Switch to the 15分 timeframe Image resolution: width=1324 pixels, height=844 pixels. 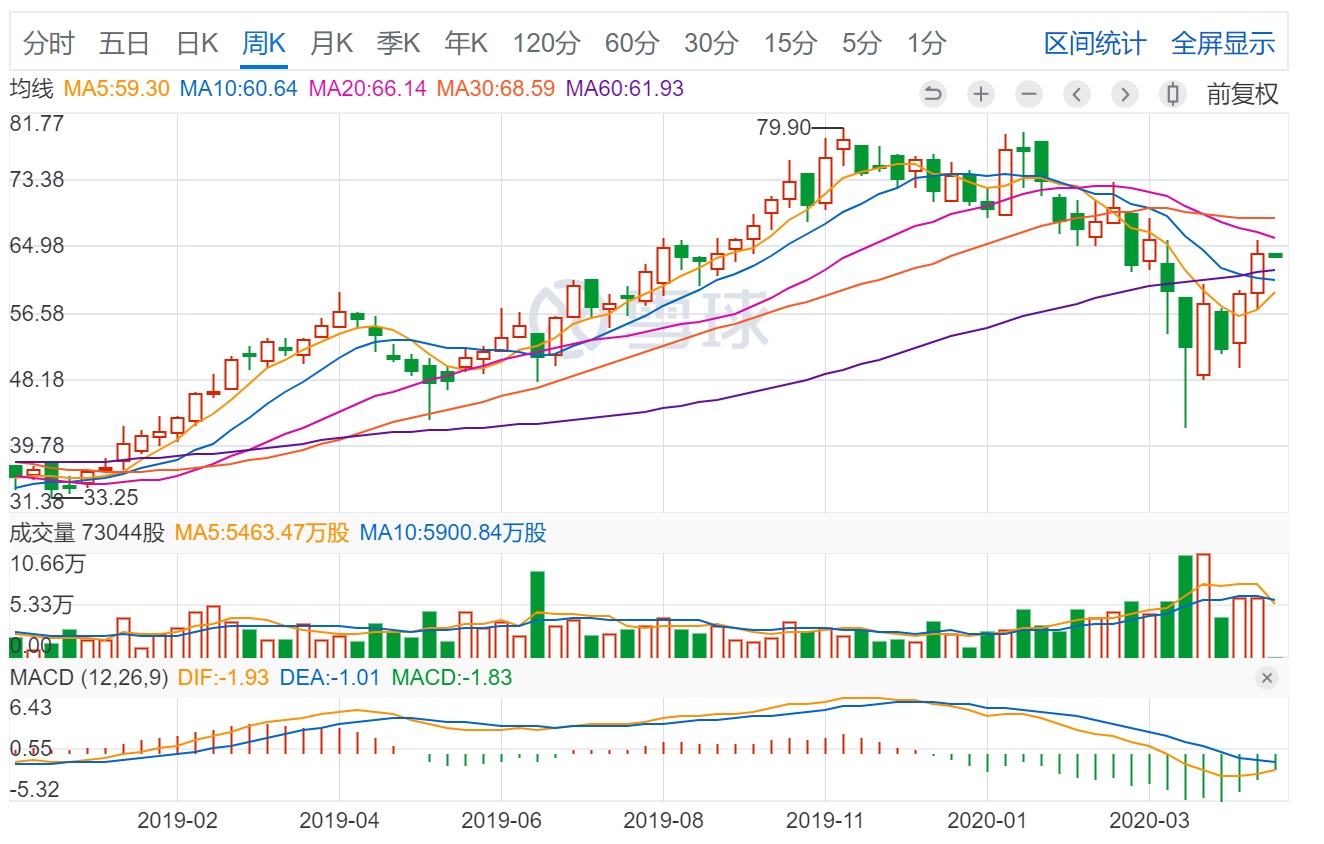pos(790,43)
